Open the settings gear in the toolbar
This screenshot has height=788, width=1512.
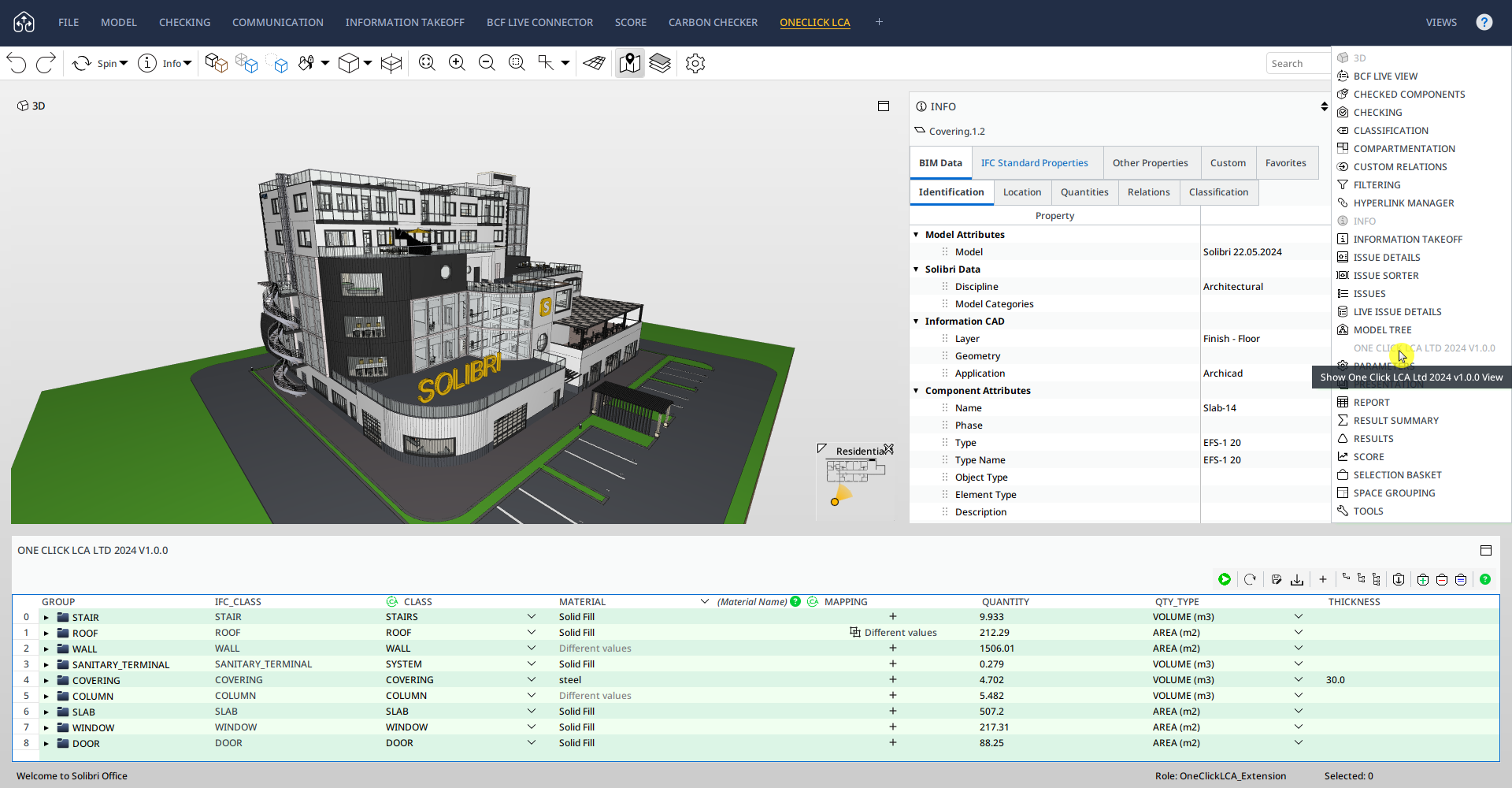695,63
